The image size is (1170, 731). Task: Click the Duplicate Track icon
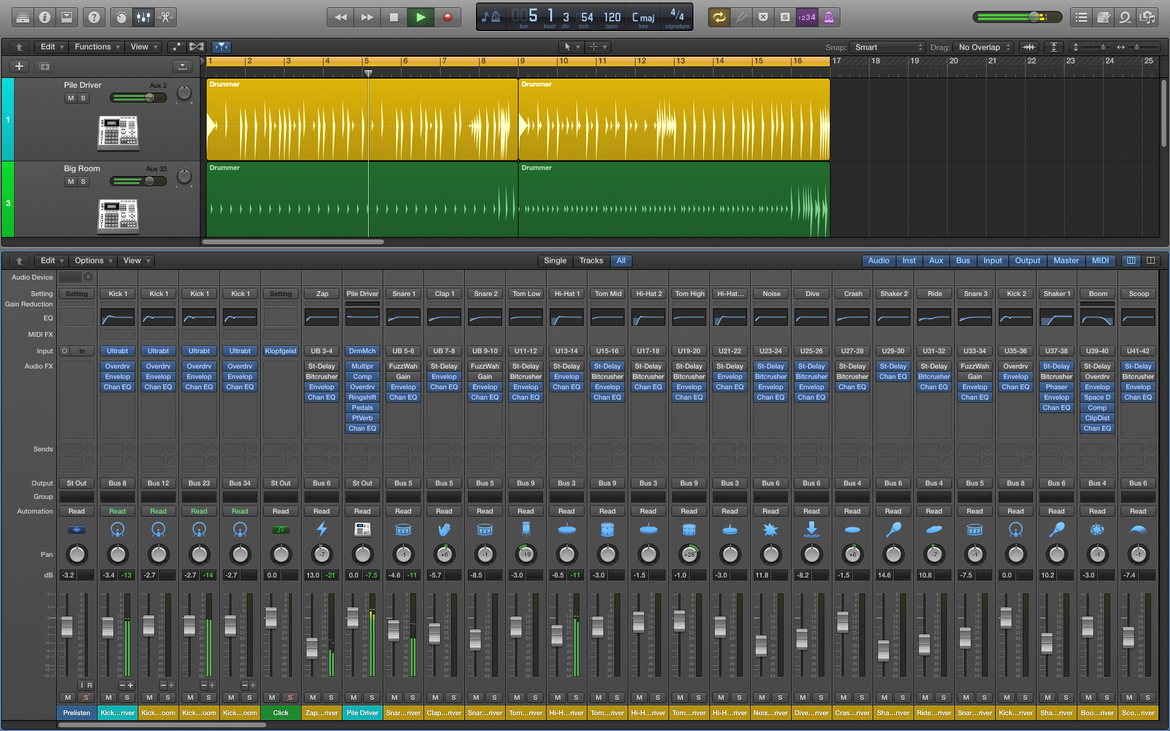point(44,66)
